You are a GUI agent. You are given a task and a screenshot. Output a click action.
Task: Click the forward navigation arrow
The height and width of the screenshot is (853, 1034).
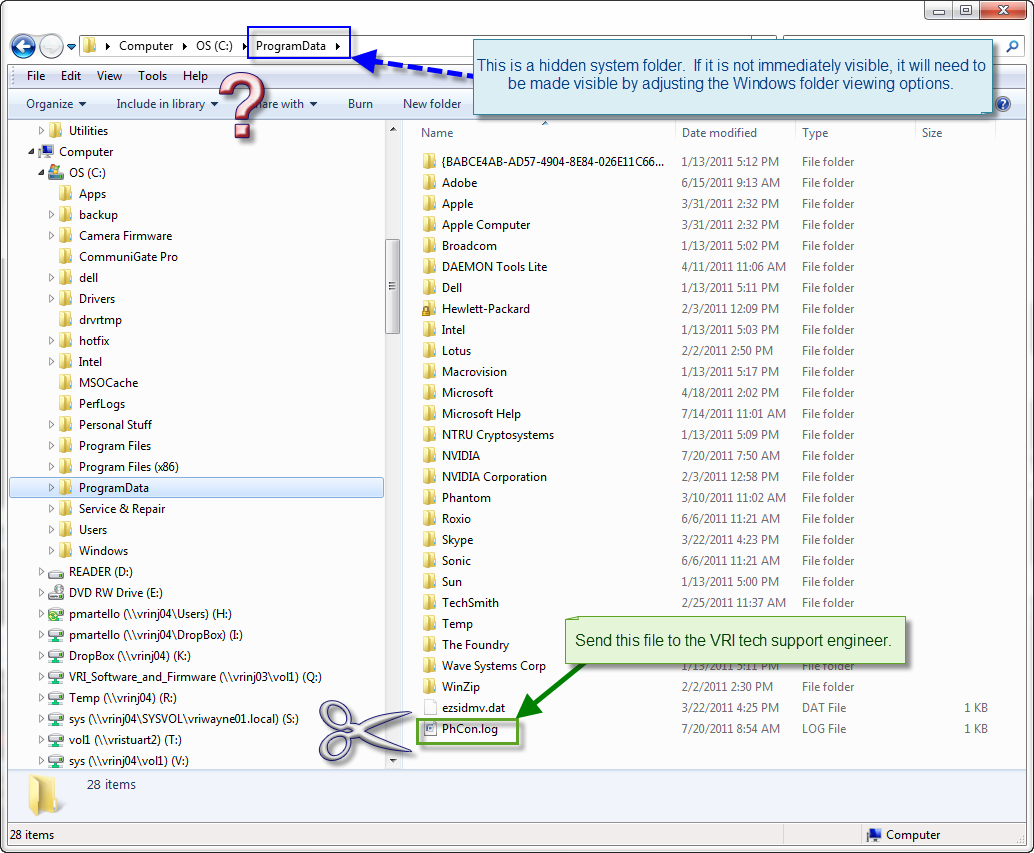point(50,46)
